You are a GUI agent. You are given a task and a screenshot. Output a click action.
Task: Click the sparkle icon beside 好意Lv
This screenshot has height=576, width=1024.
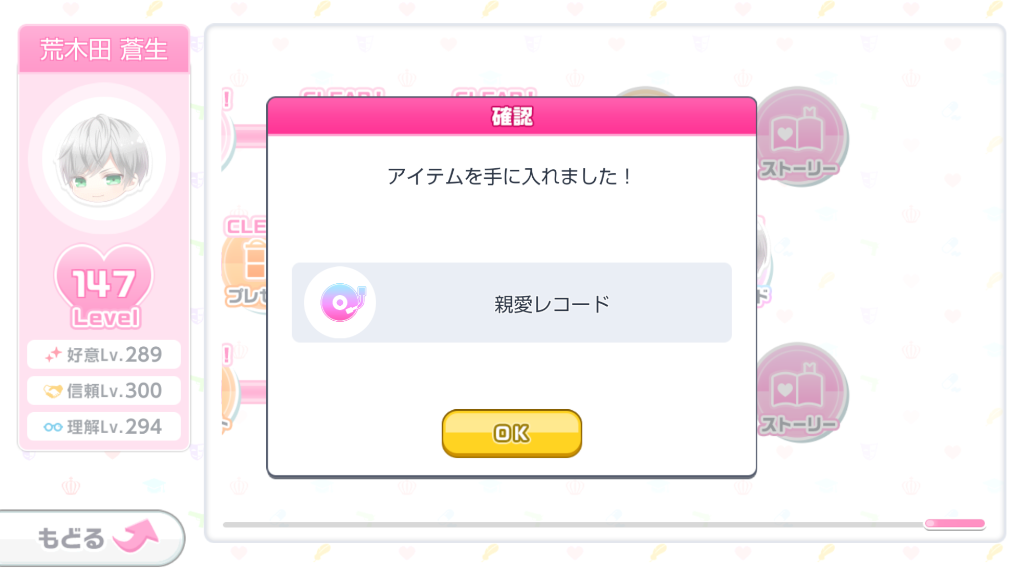[53, 355]
